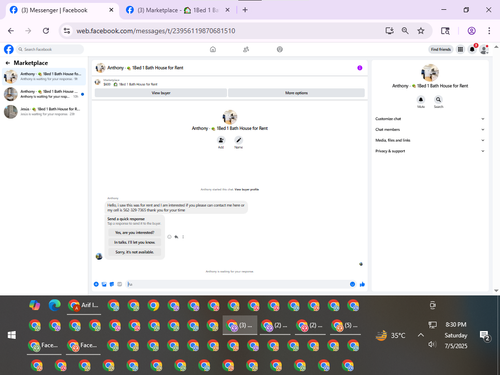
Task: Open the weather widget showing 35°C
Action: 390,335
